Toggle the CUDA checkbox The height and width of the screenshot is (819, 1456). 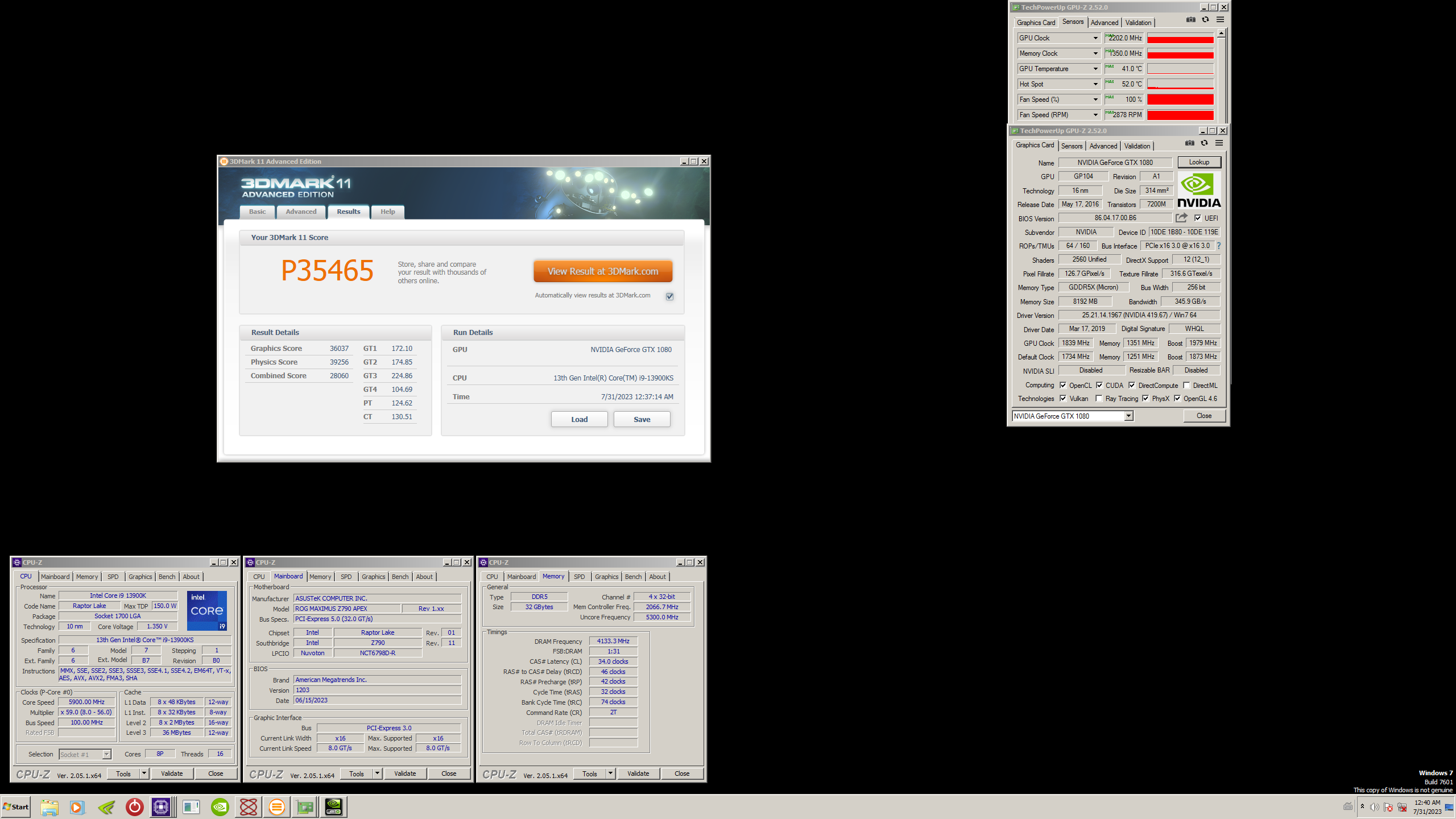(1099, 386)
